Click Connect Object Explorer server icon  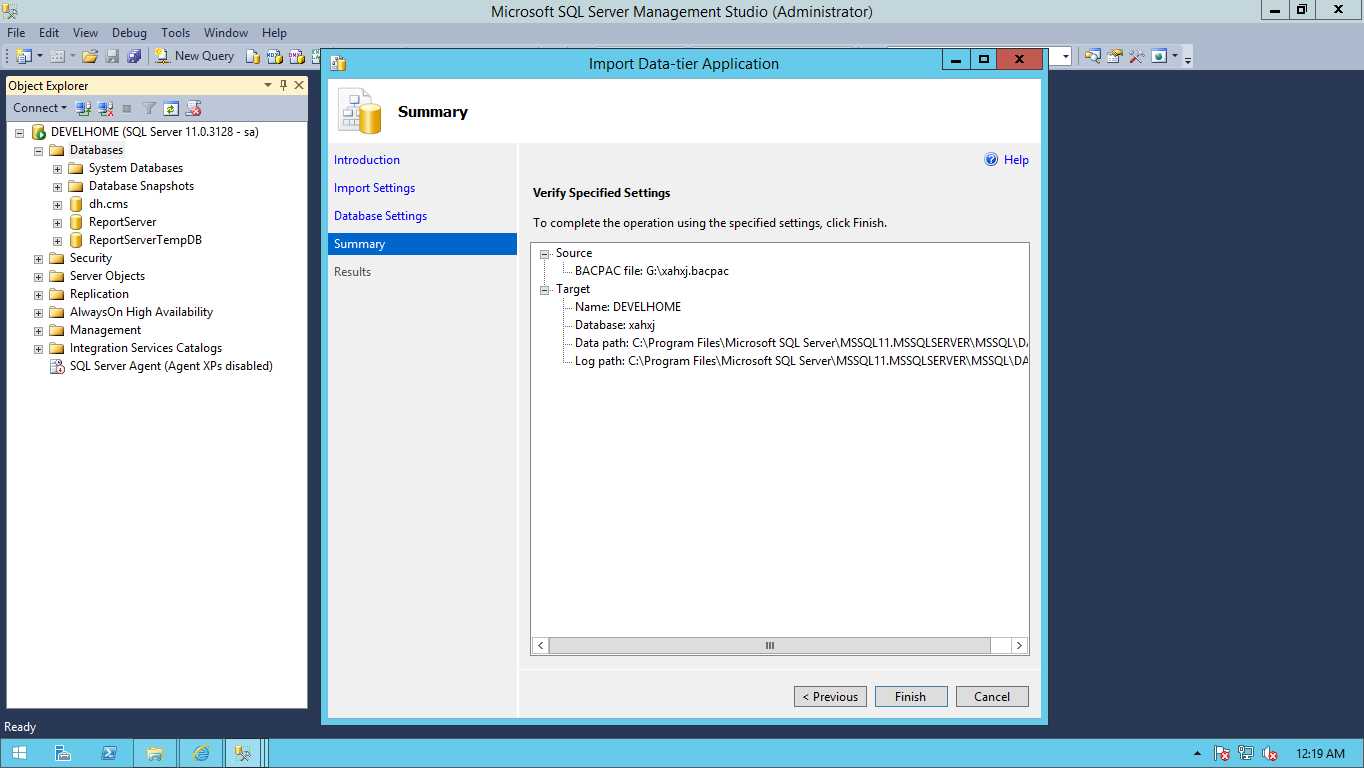point(84,108)
